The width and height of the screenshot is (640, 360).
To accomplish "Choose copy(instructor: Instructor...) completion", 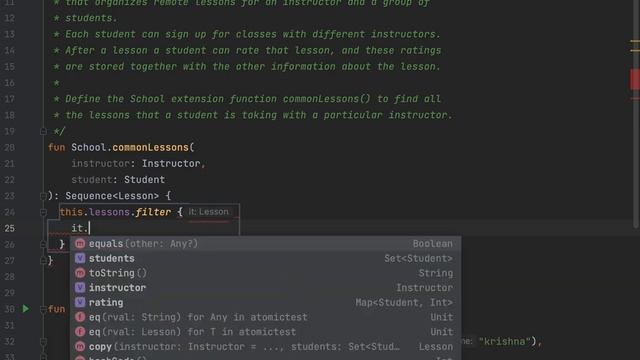I will pos(266,347).
